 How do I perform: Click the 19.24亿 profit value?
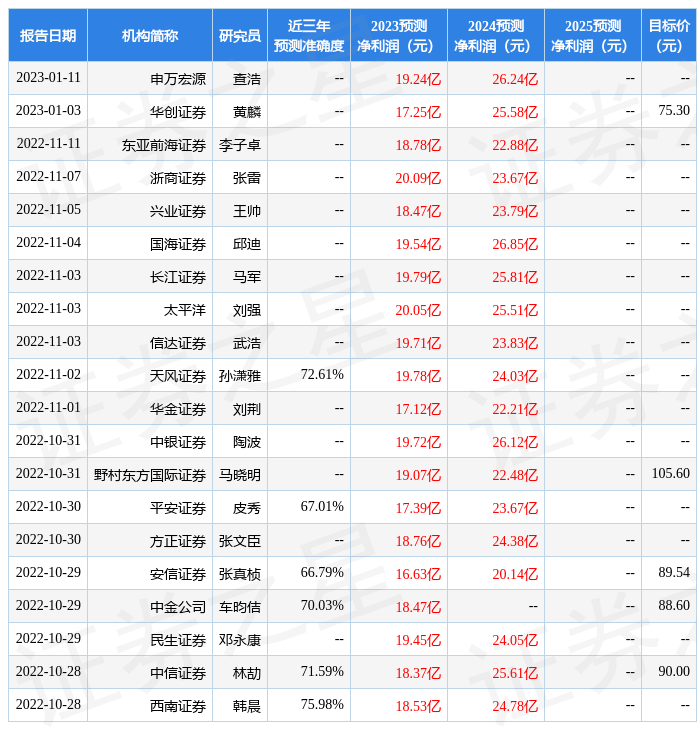(418, 79)
